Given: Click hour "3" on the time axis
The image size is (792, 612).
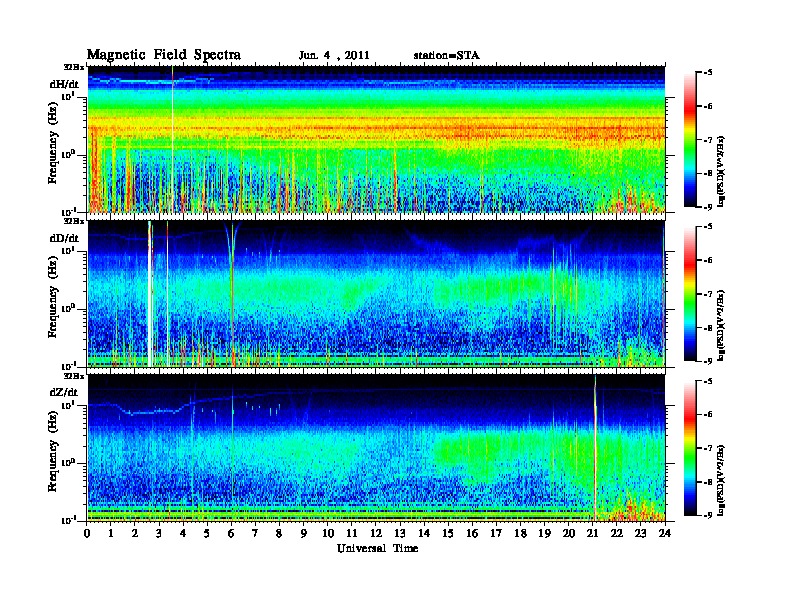Looking at the screenshot, I should pyautogui.click(x=159, y=533).
